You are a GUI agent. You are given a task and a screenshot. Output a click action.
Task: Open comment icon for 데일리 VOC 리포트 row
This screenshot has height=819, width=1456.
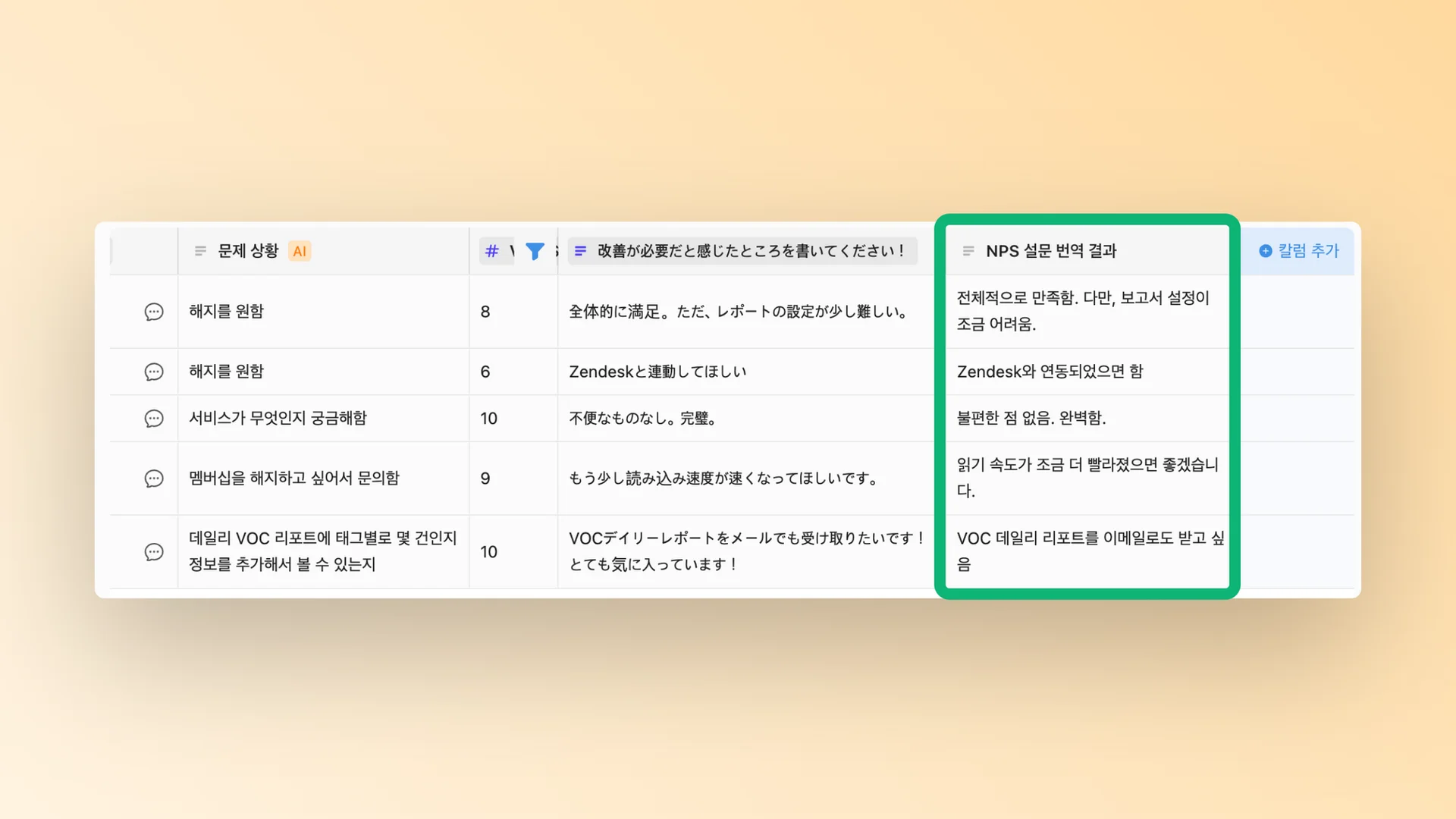tap(154, 552)
